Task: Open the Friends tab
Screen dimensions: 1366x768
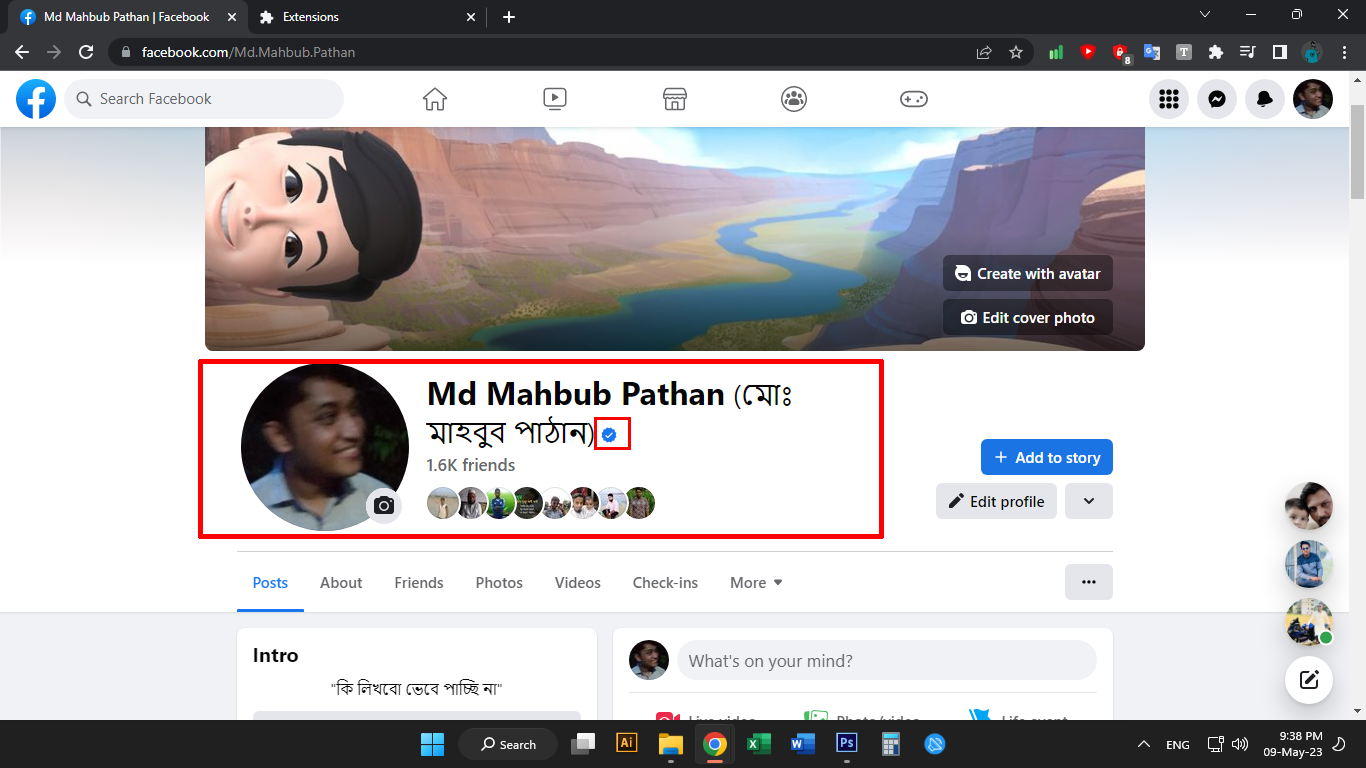Action: [419, 582]
